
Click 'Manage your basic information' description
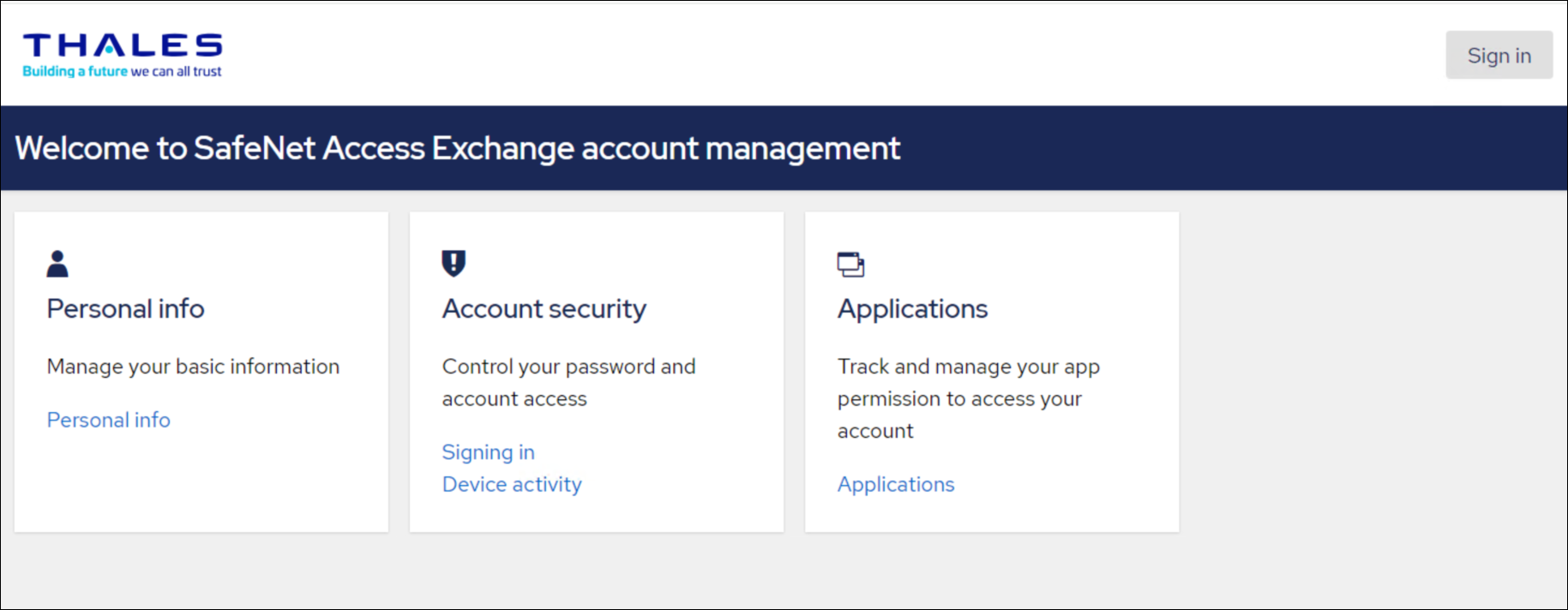pyautogui.click(x=193, y=367)
